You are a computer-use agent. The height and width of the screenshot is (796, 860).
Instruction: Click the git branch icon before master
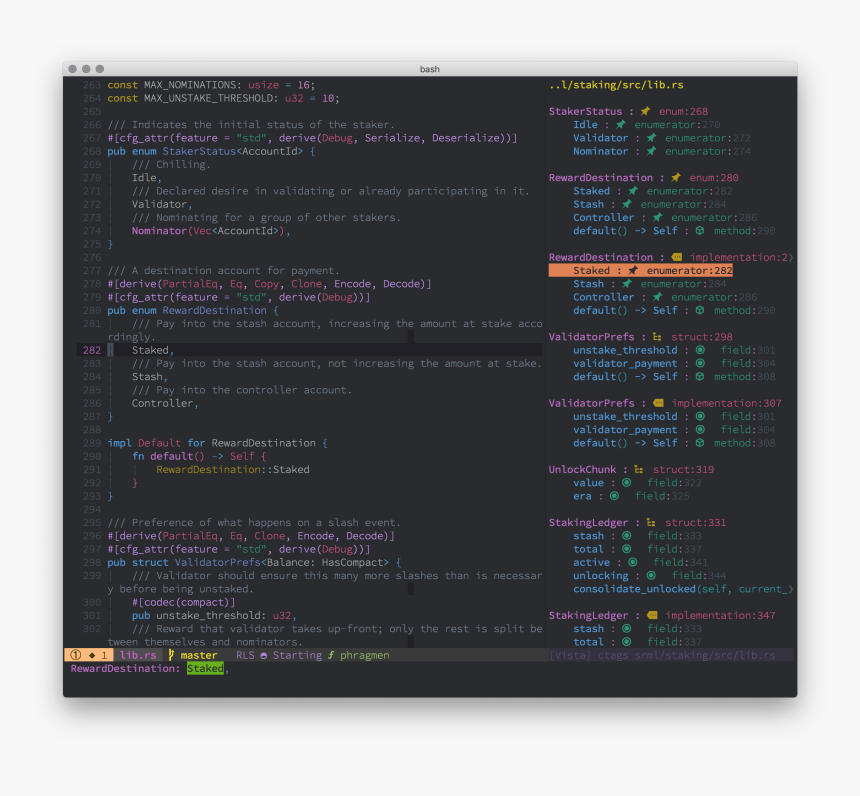(x=171, y=654)
